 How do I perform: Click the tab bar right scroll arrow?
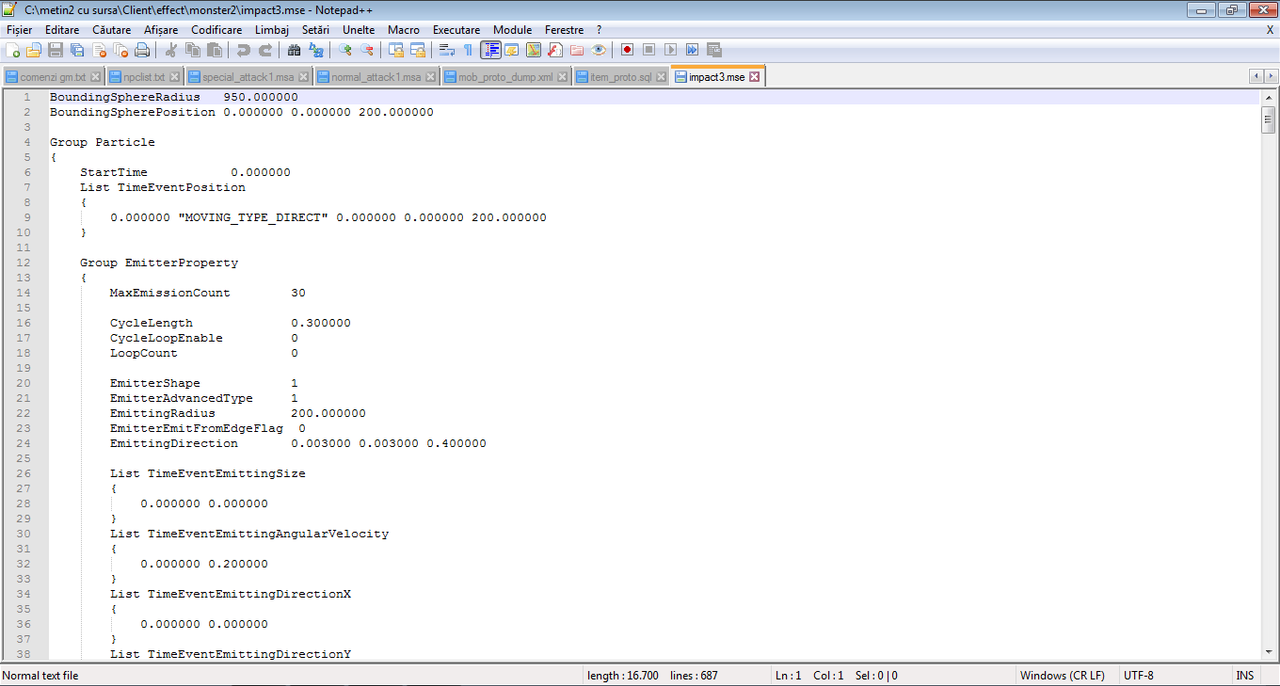tap(1270, 77)
